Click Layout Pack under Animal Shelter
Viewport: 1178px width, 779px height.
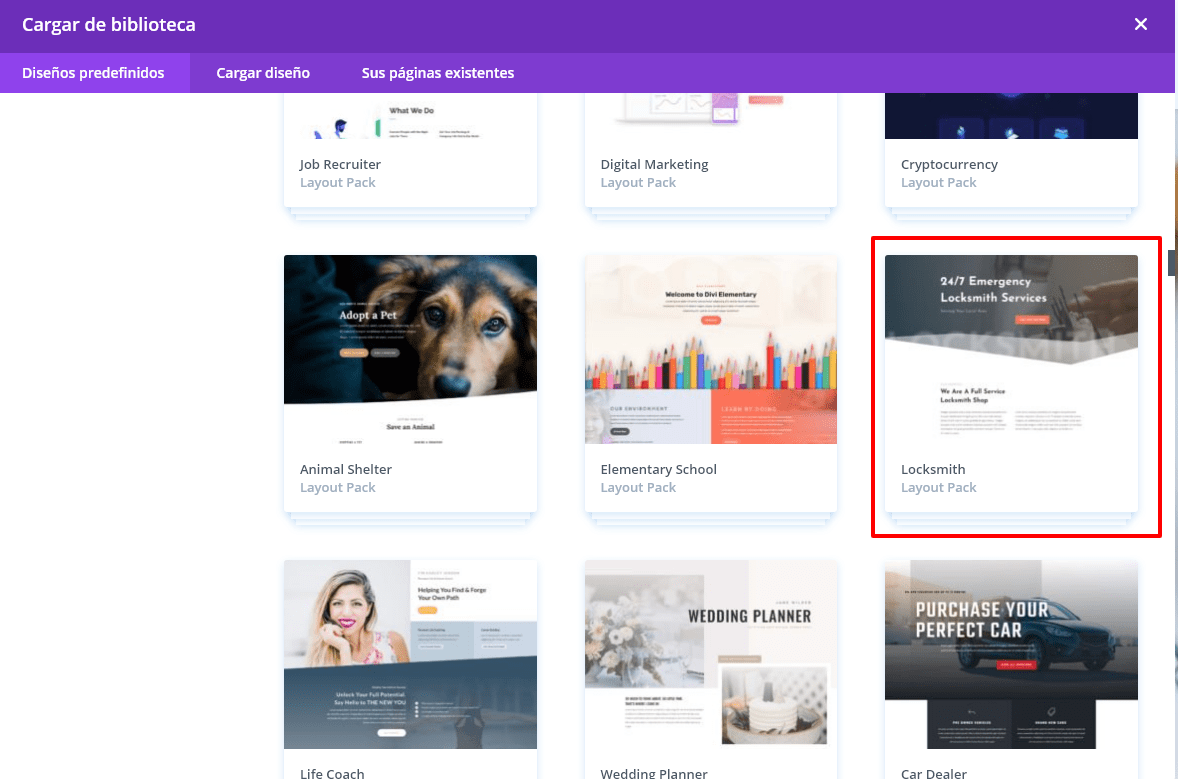(x=337, y=488)
